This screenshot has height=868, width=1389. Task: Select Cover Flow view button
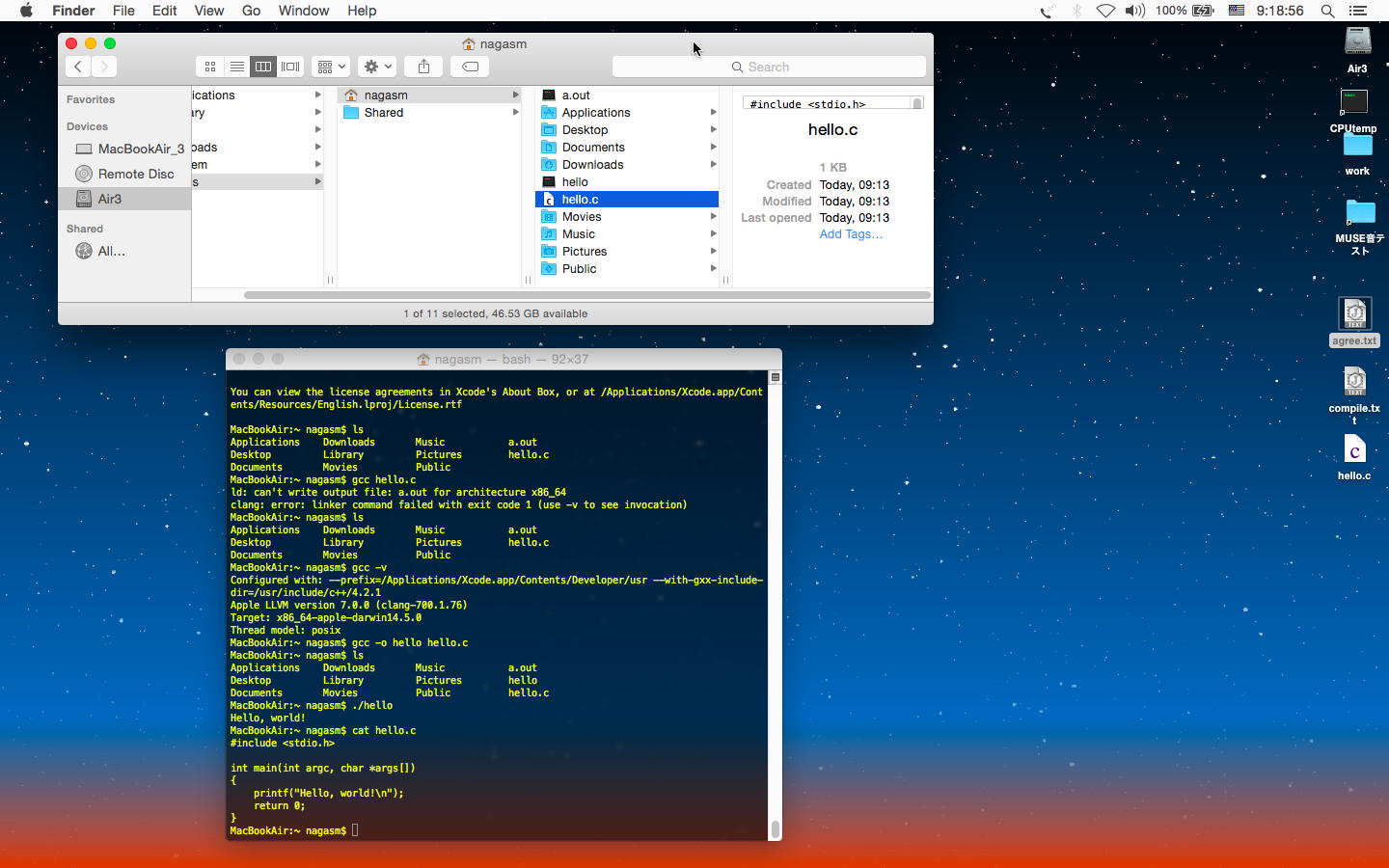point(290,67)
